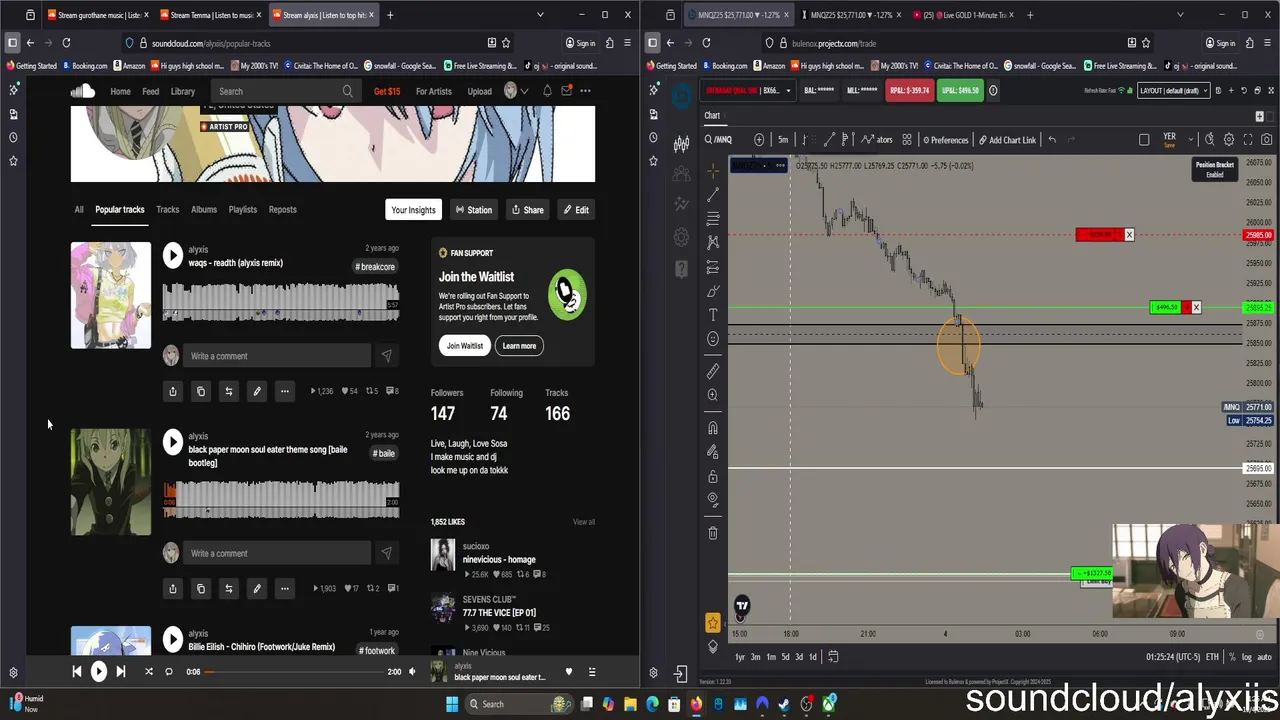Open the LAYOUT default dropdown
The width and height of the screenshot is (1280, 720).
click(x=1172, y=90)
